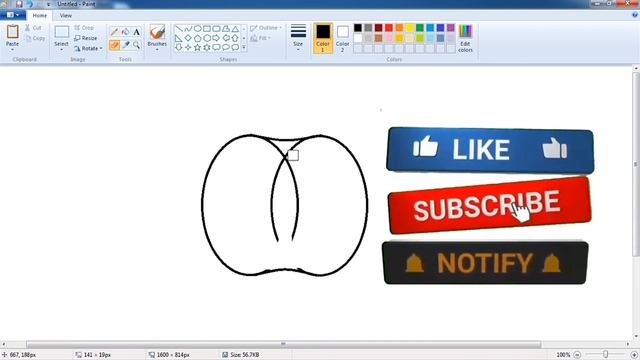Click the Resize button
Screen dimensions: 640x360
(x=86, y=38)
